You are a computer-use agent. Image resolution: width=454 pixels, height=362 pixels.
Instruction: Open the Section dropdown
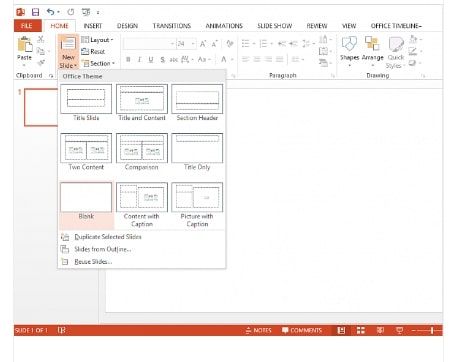point(98,63)
